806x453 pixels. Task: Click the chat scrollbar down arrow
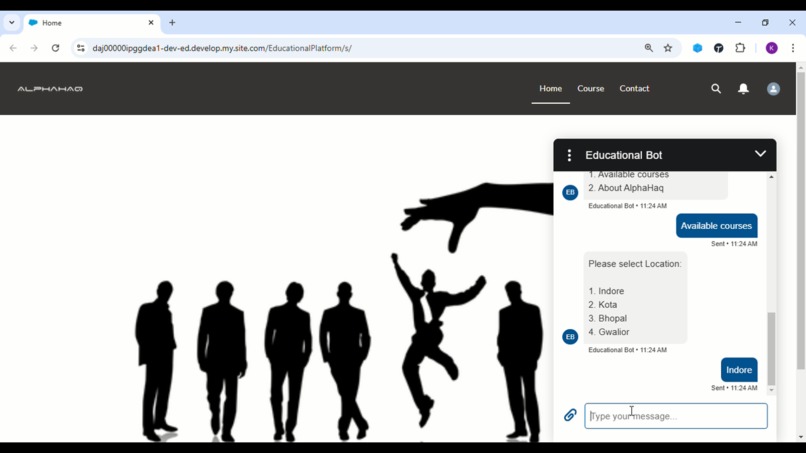pos(771,390)
